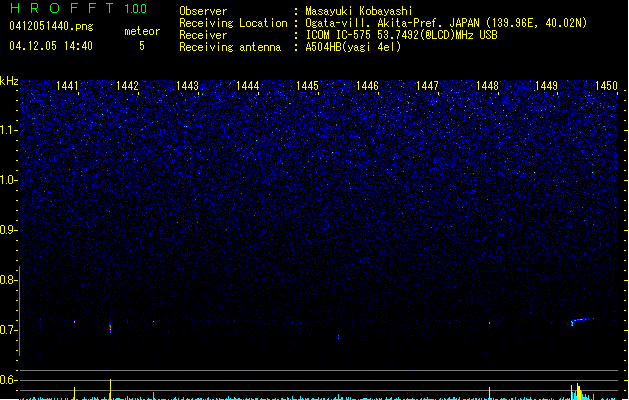Click the small echo dot just before 1441

(x=74, y=322)
